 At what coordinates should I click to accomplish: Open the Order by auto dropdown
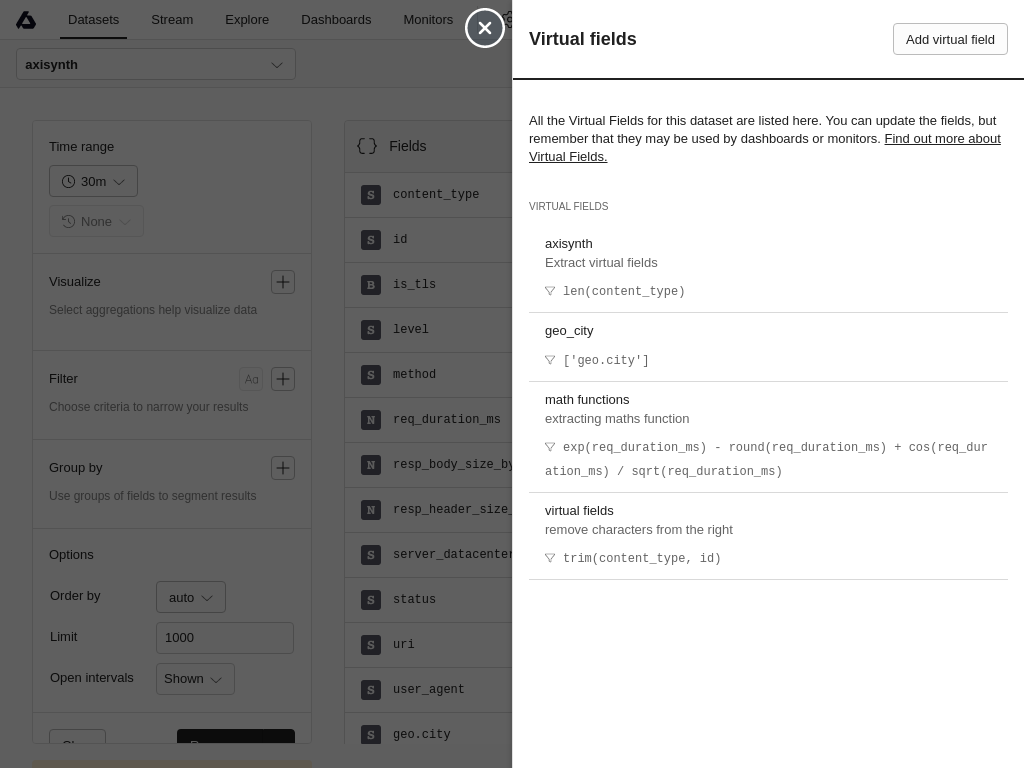tap(191, 597)
